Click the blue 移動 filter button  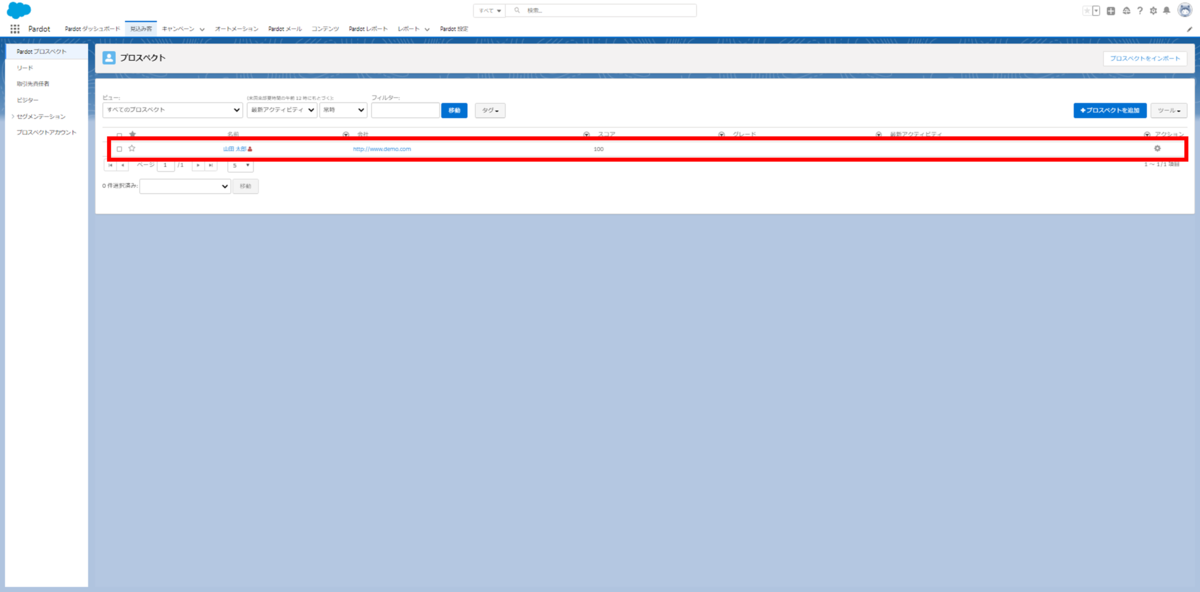[x=454, y=110]
